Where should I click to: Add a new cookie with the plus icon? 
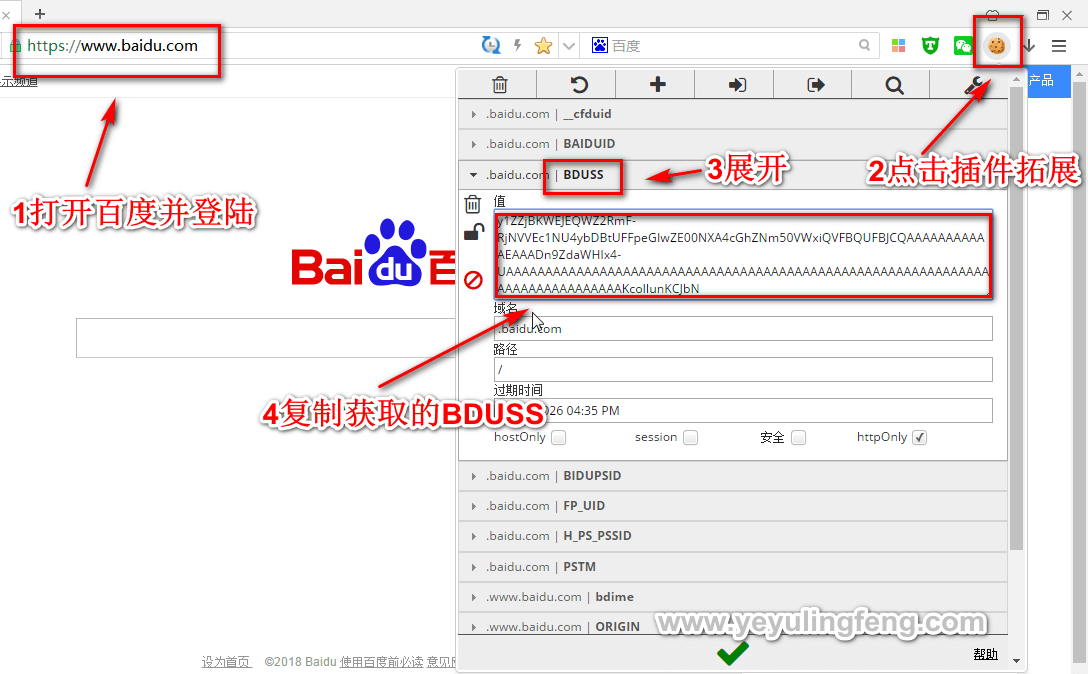pyautogui.click(x=657, y=85)
